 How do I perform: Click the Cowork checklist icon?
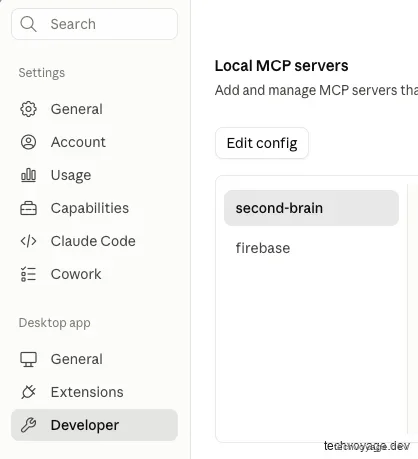pos(28,274)
